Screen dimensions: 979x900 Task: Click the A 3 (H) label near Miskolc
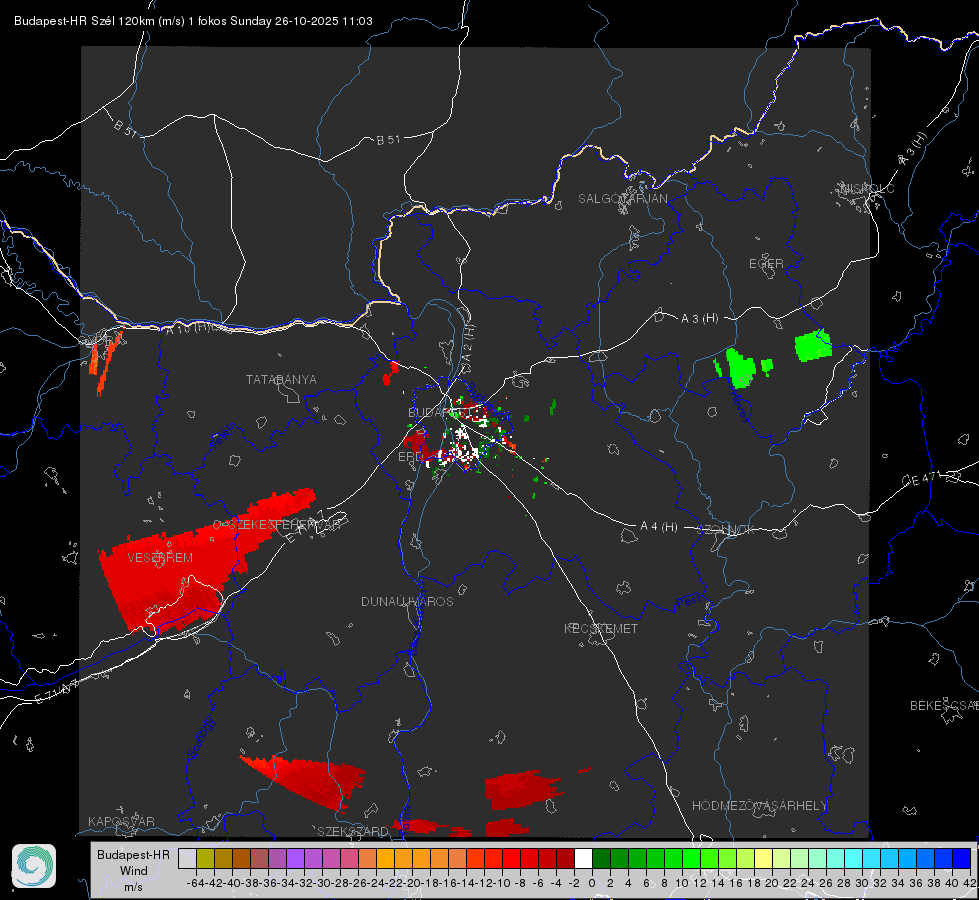tap(913, 149)
